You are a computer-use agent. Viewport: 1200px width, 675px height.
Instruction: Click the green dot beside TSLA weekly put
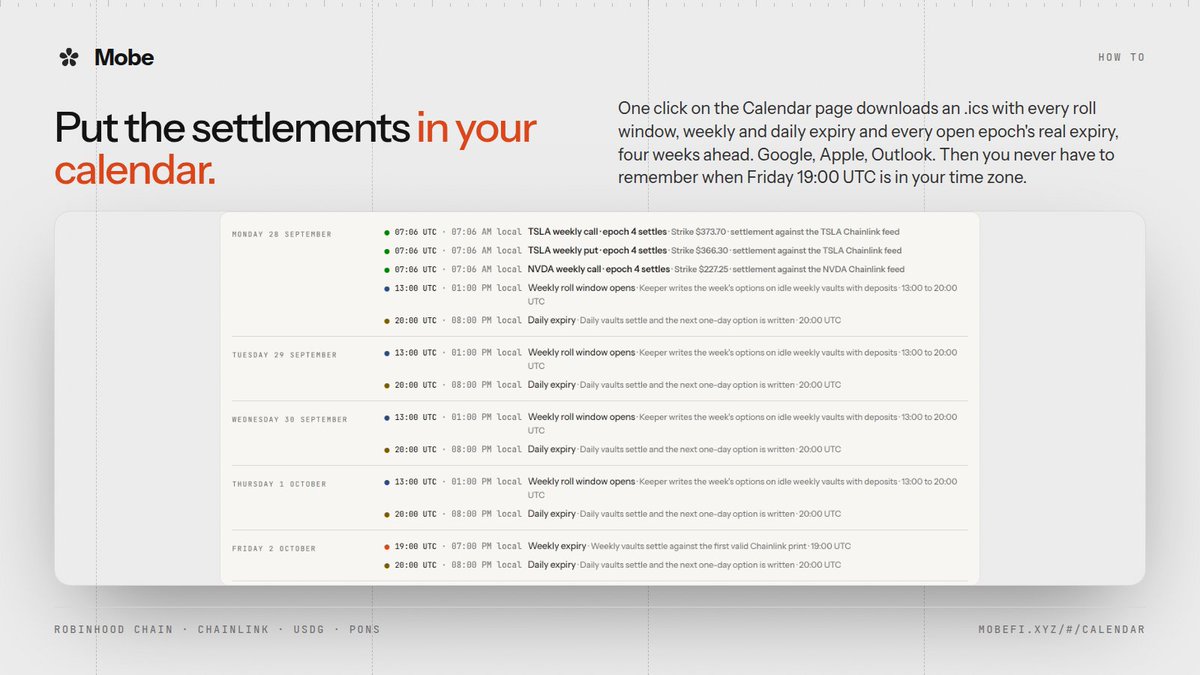387,251
